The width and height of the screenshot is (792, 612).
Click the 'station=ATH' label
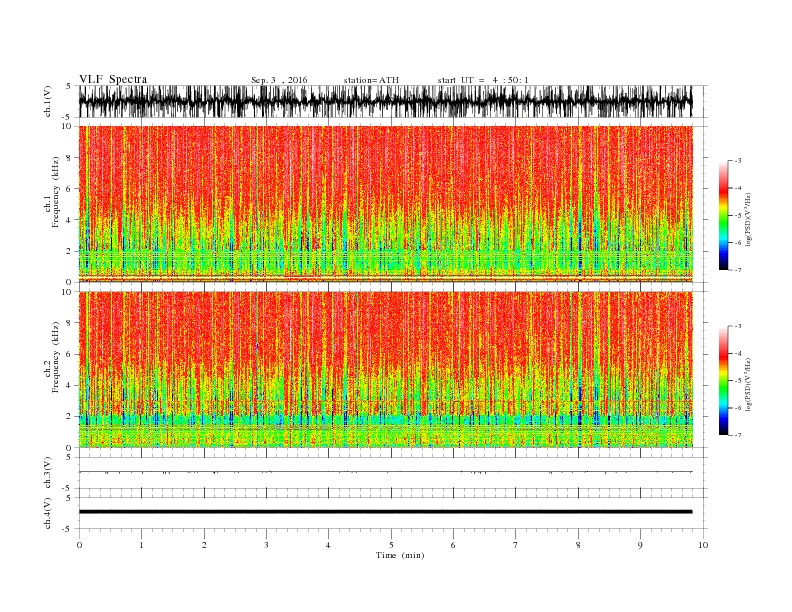(x=371, y=80)
